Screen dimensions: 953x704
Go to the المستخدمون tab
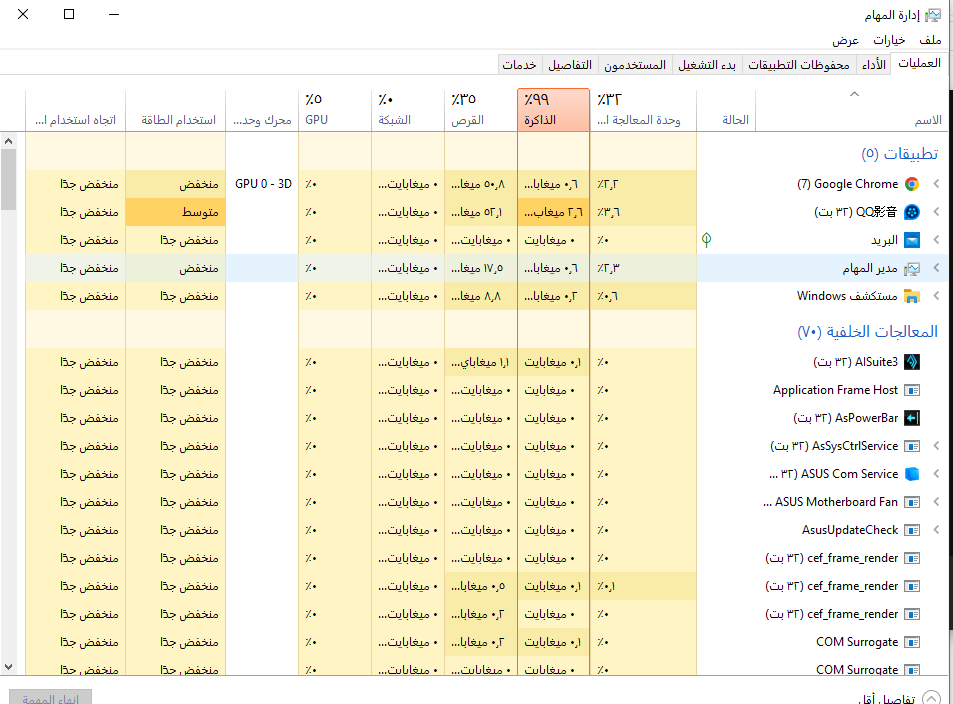[x=635, y=64]
